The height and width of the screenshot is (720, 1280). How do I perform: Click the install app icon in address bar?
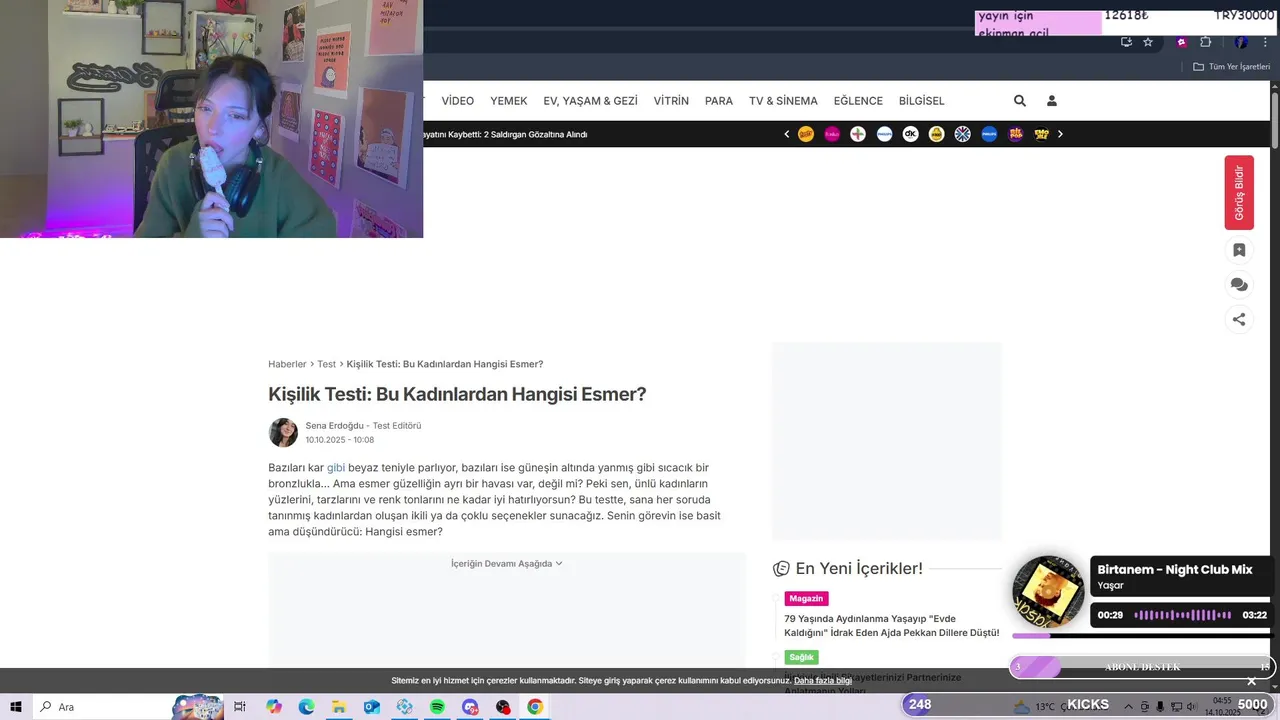pos(1126,42)
